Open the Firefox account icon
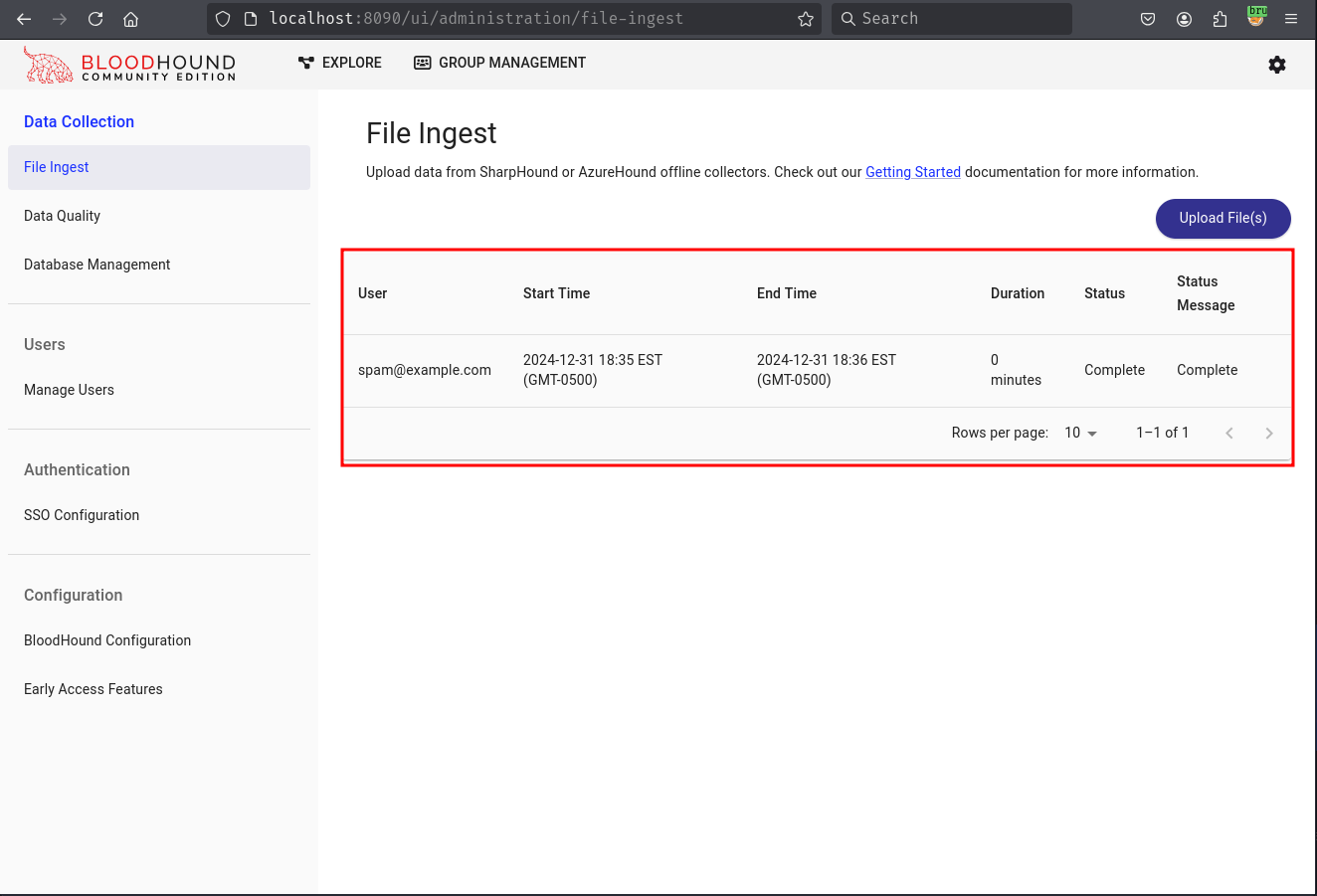 (x=1184, y=19)
